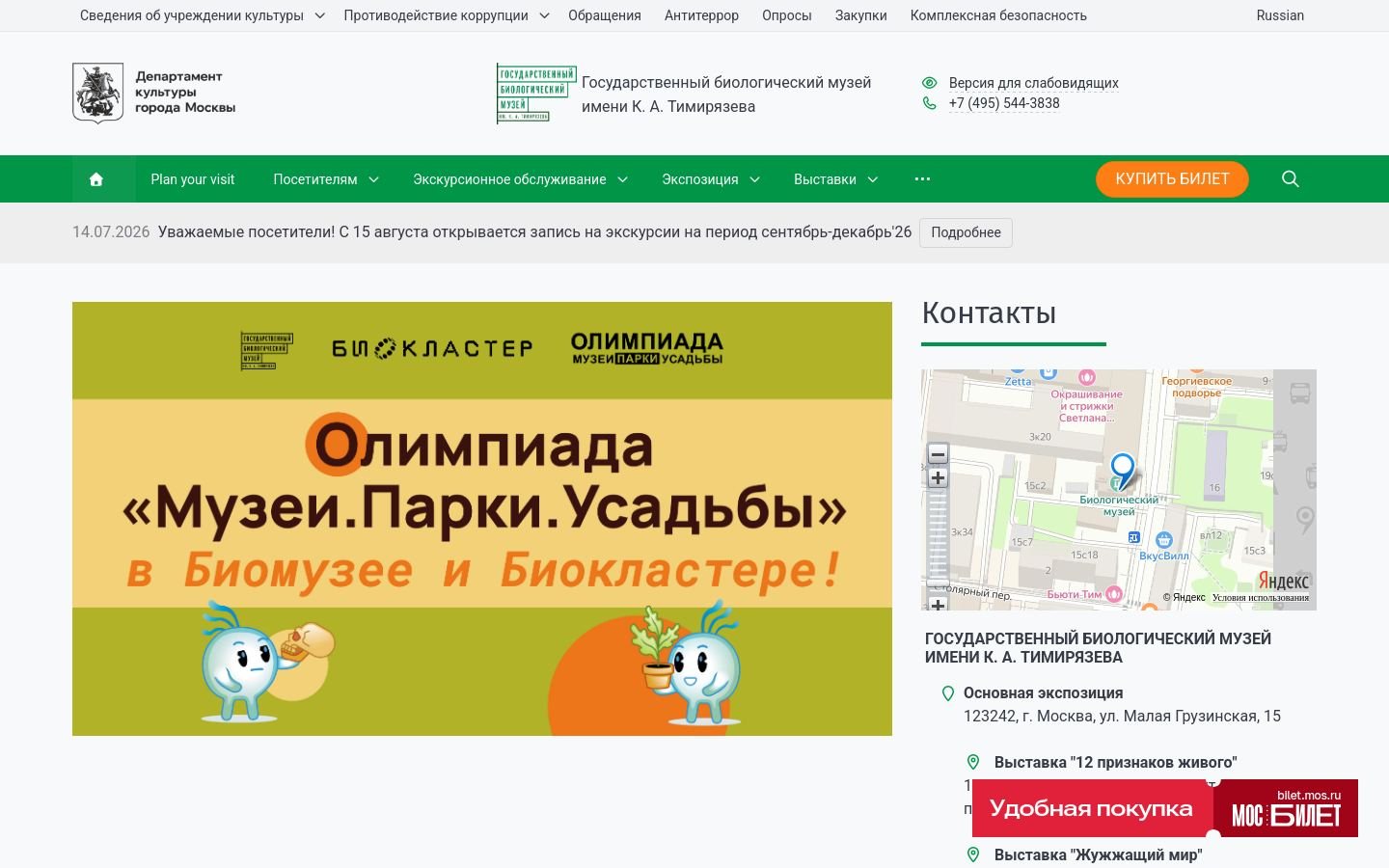
Task: Expand the Выставки menu
Action: click(836, 179)
